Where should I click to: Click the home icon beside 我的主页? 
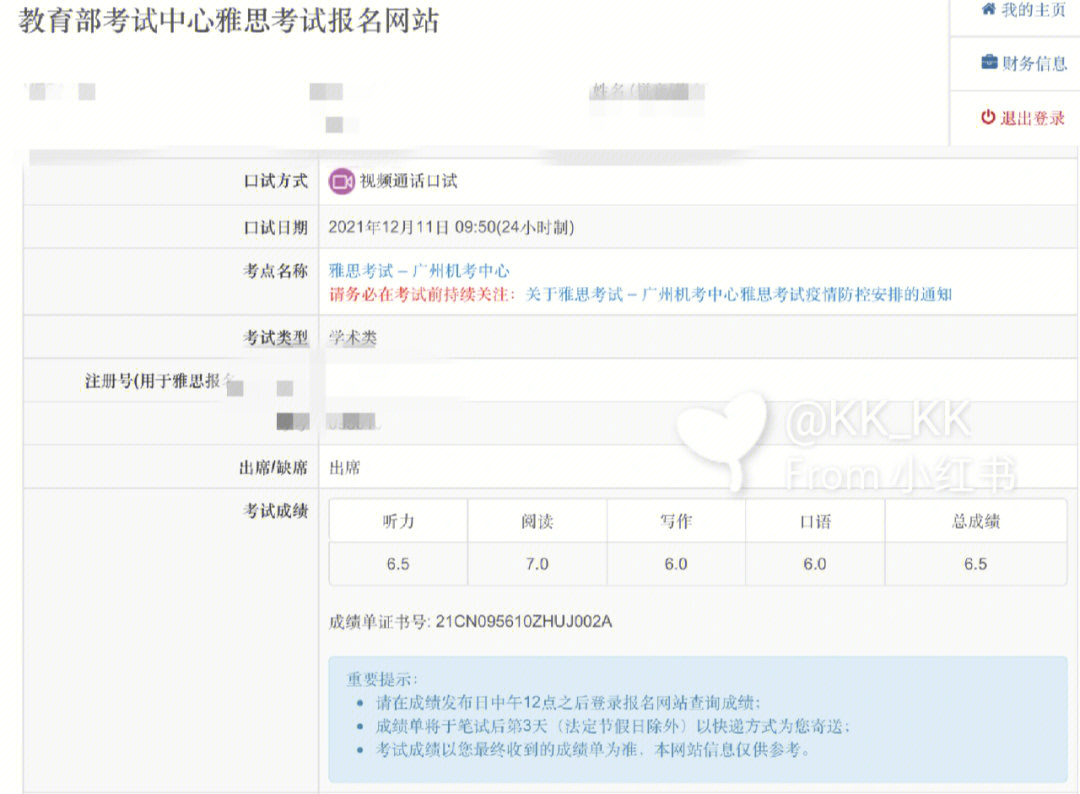coord(988,9)
